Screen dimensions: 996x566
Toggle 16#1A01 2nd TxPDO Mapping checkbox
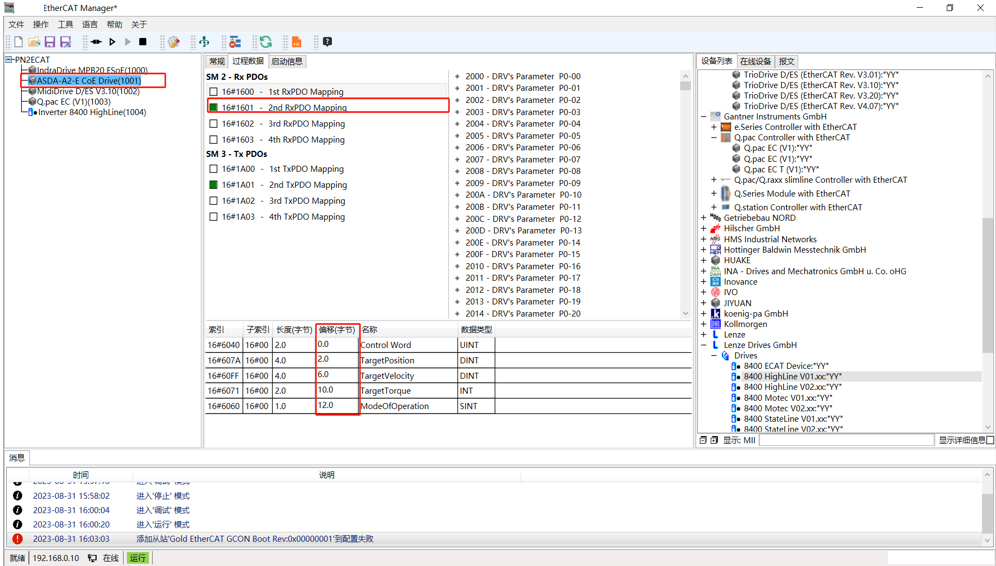click(x=213, y=185)
